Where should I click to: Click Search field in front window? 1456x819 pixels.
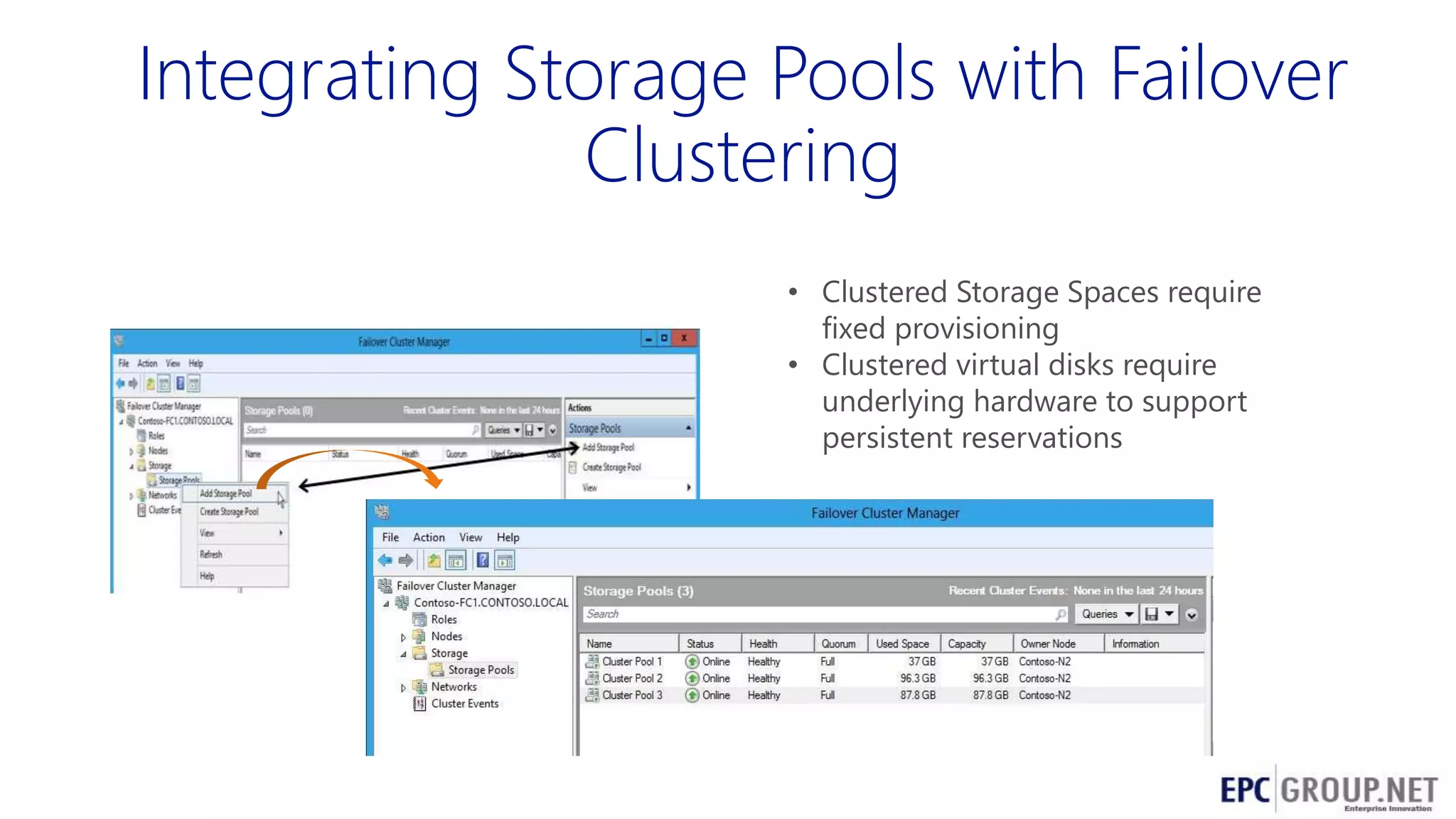pyautogui.click(x=825, y=614)
